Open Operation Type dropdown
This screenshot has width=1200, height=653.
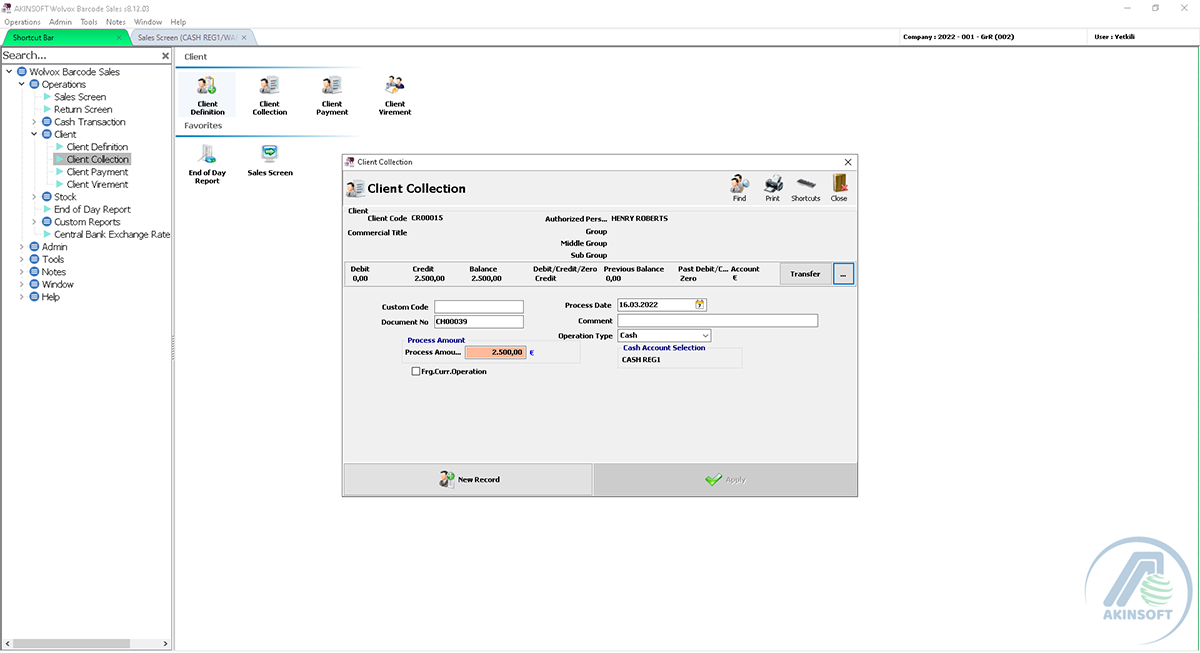705,335
